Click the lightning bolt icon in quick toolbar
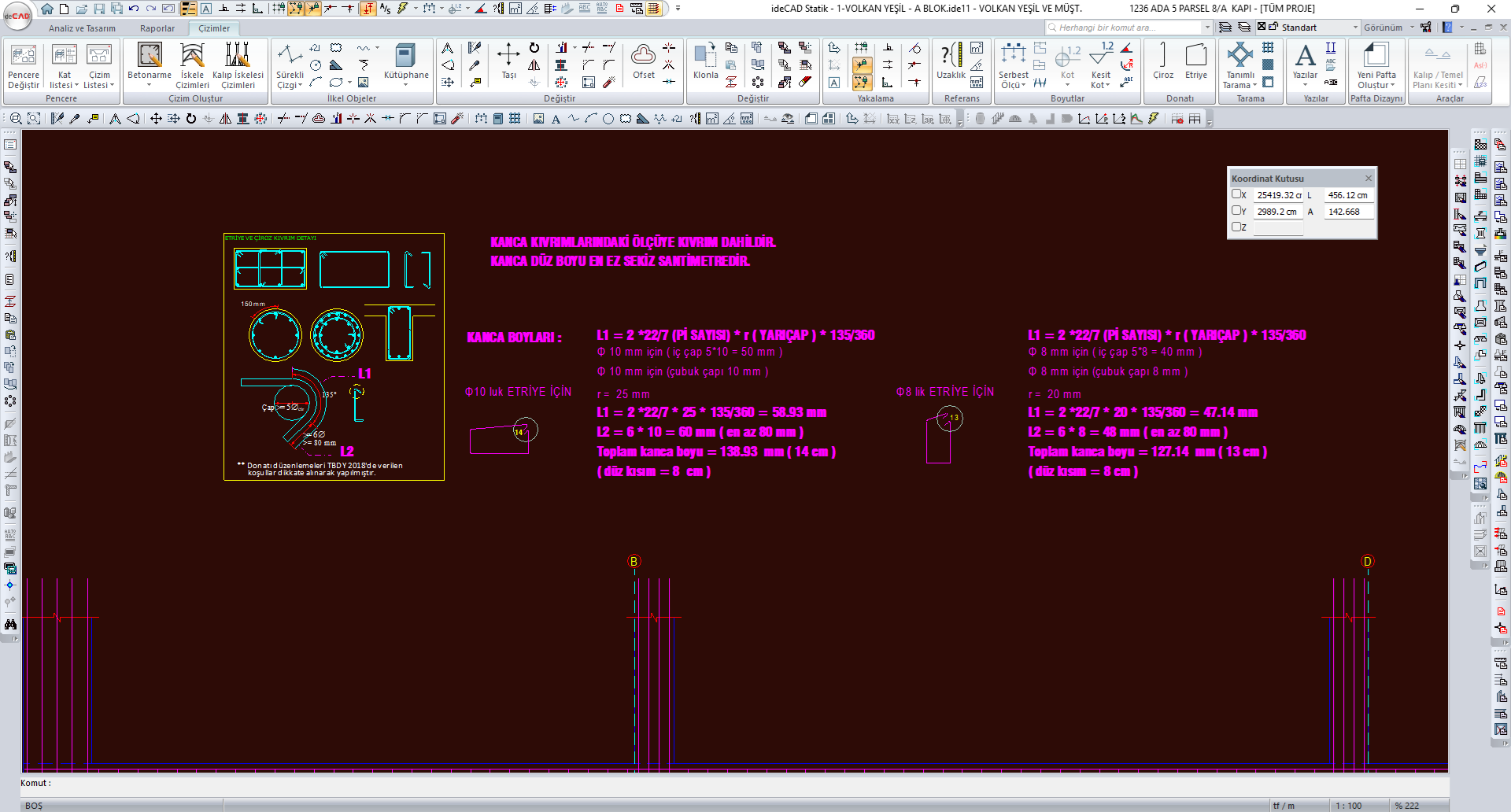1511x812 pixels. [x=402, y=9]
